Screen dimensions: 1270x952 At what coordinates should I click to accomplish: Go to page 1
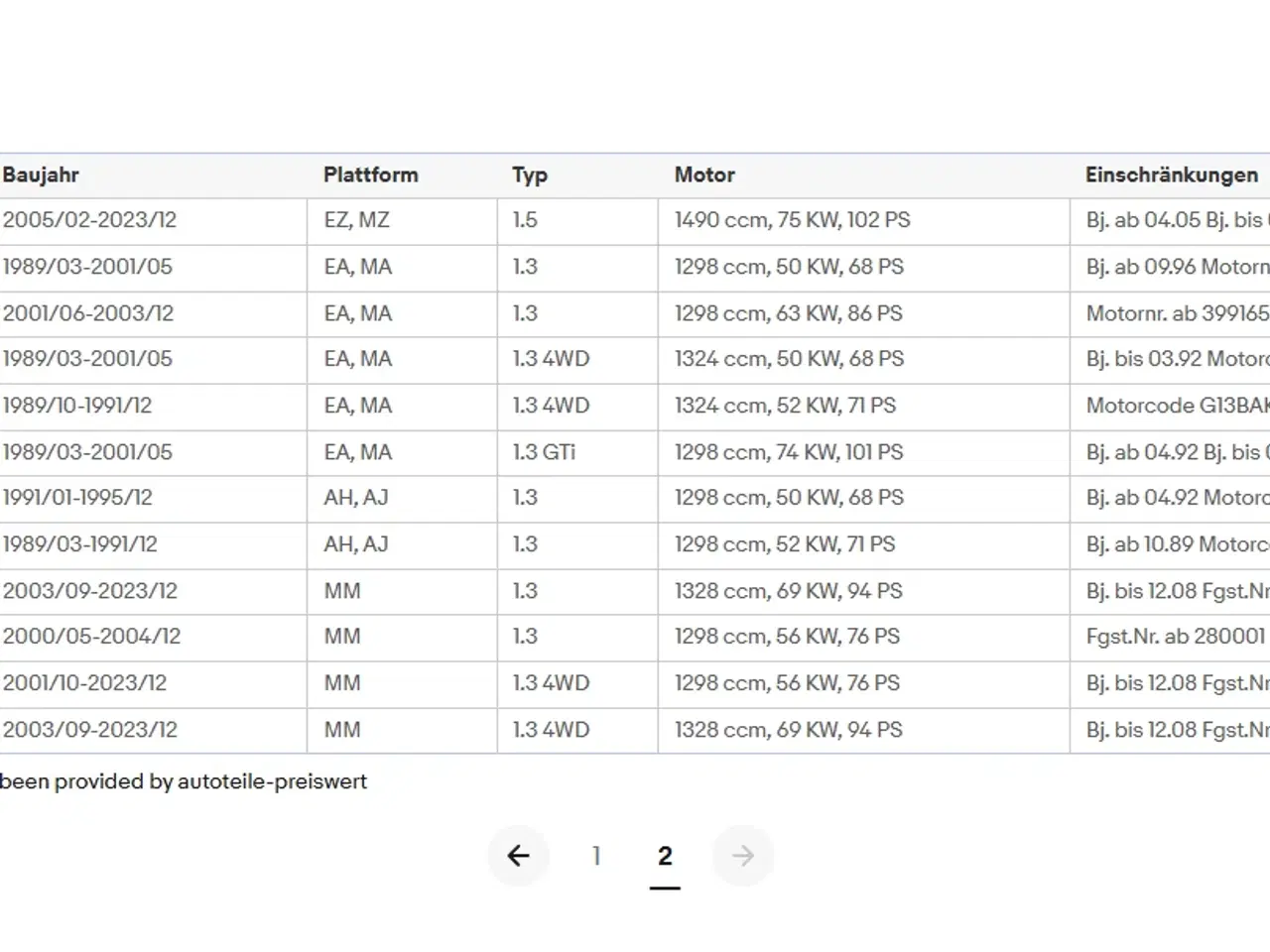tap(596, 856)
